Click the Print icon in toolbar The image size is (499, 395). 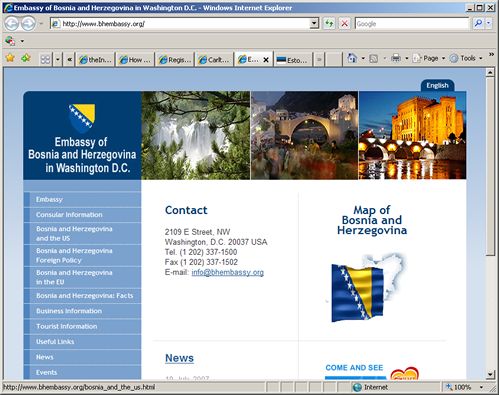tap(396, 58)
